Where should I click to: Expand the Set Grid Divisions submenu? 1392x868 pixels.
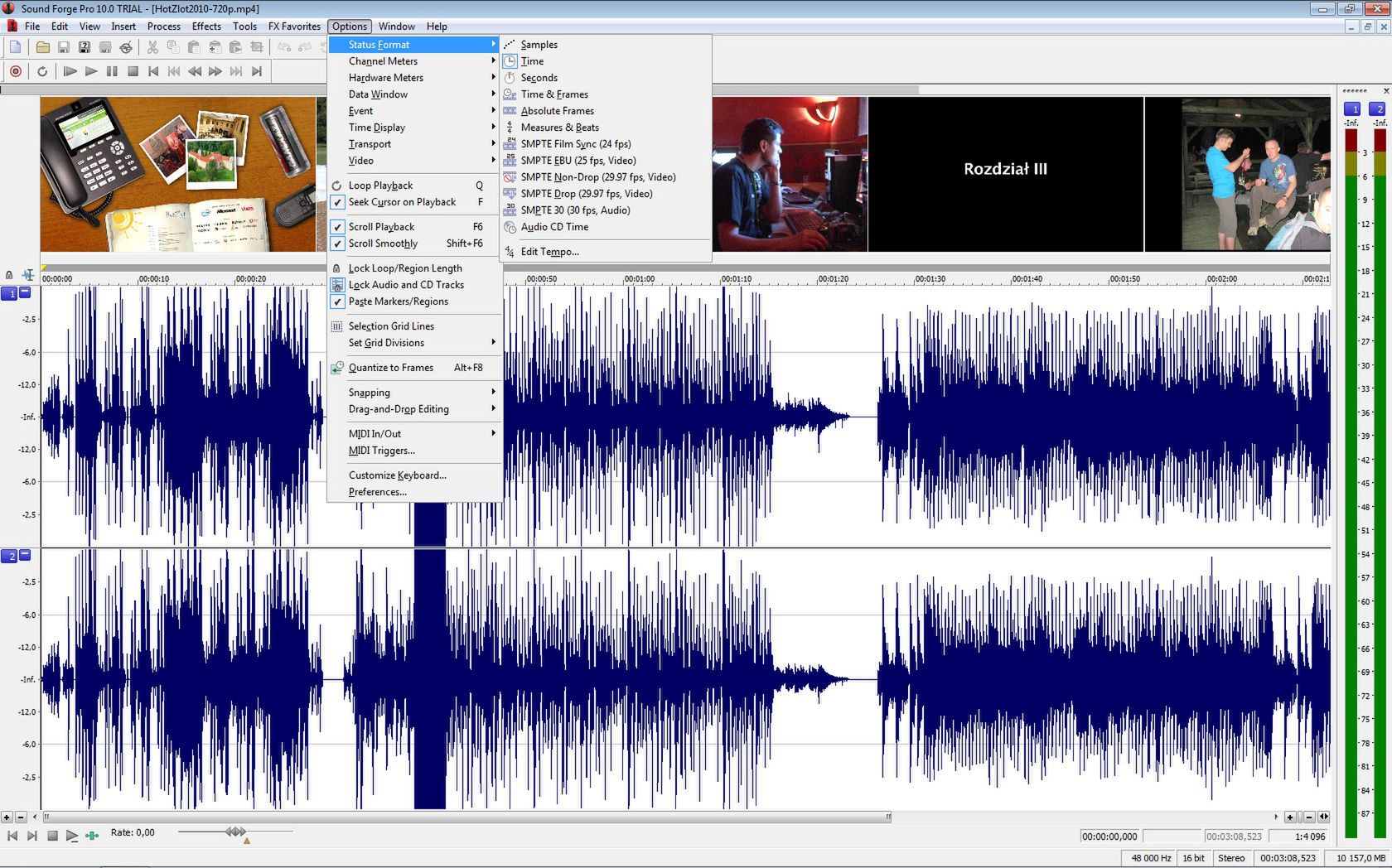click(415, 343)
